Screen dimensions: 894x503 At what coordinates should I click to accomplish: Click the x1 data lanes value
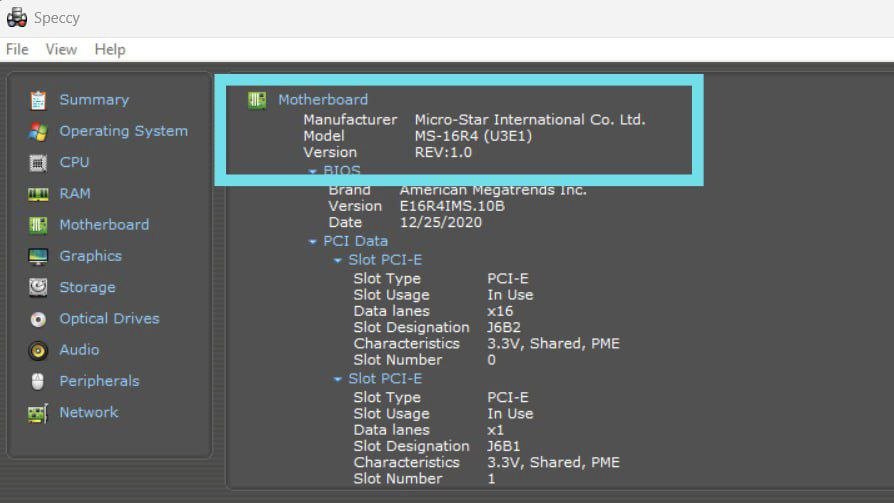[495, 430]
